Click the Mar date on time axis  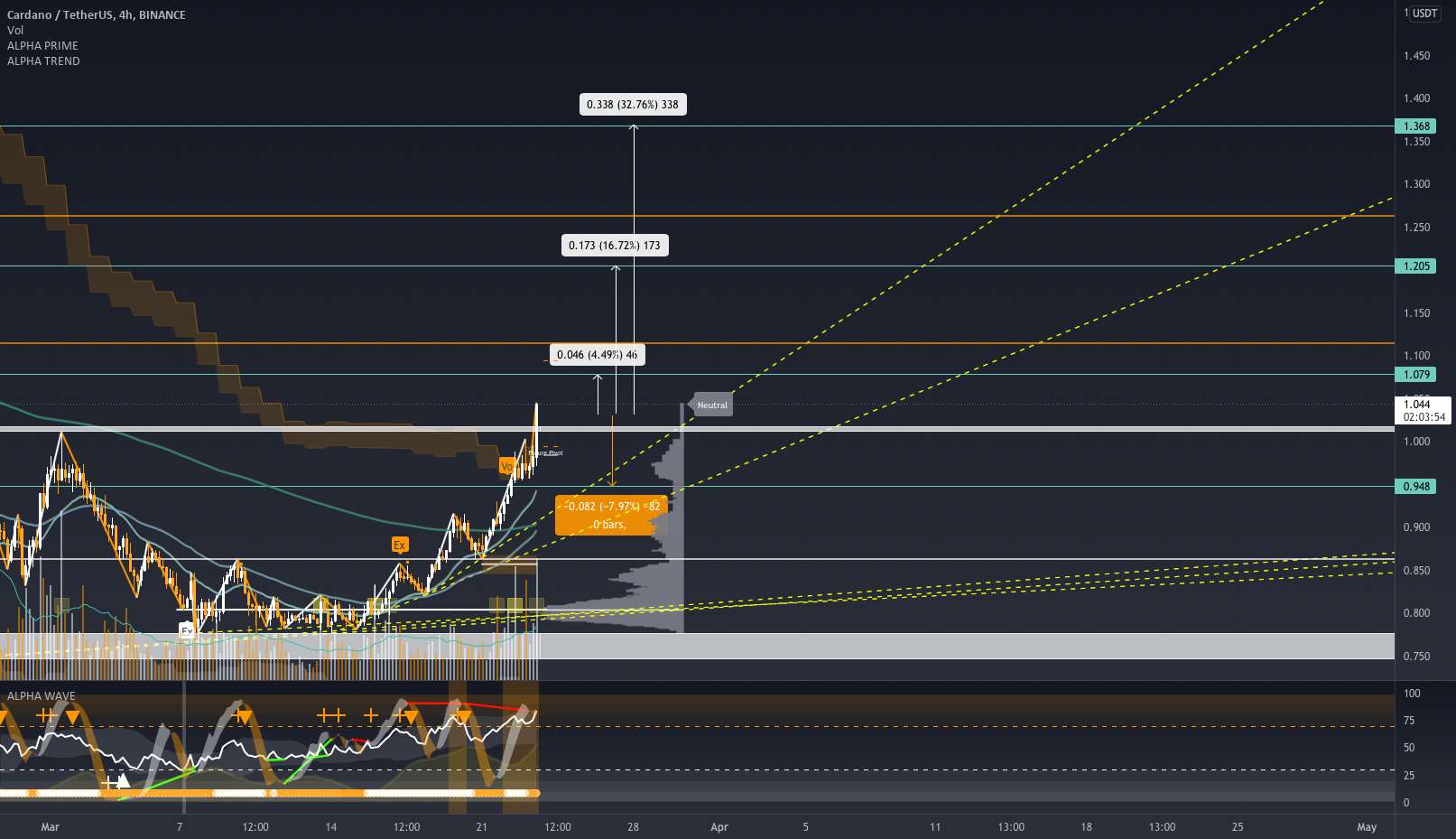click(x=51, y=827)
